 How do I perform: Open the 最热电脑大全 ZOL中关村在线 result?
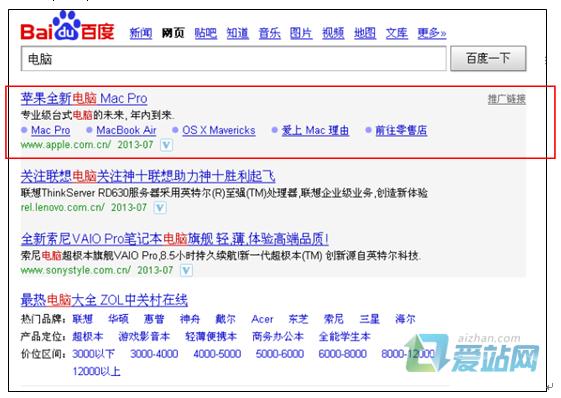104,300
